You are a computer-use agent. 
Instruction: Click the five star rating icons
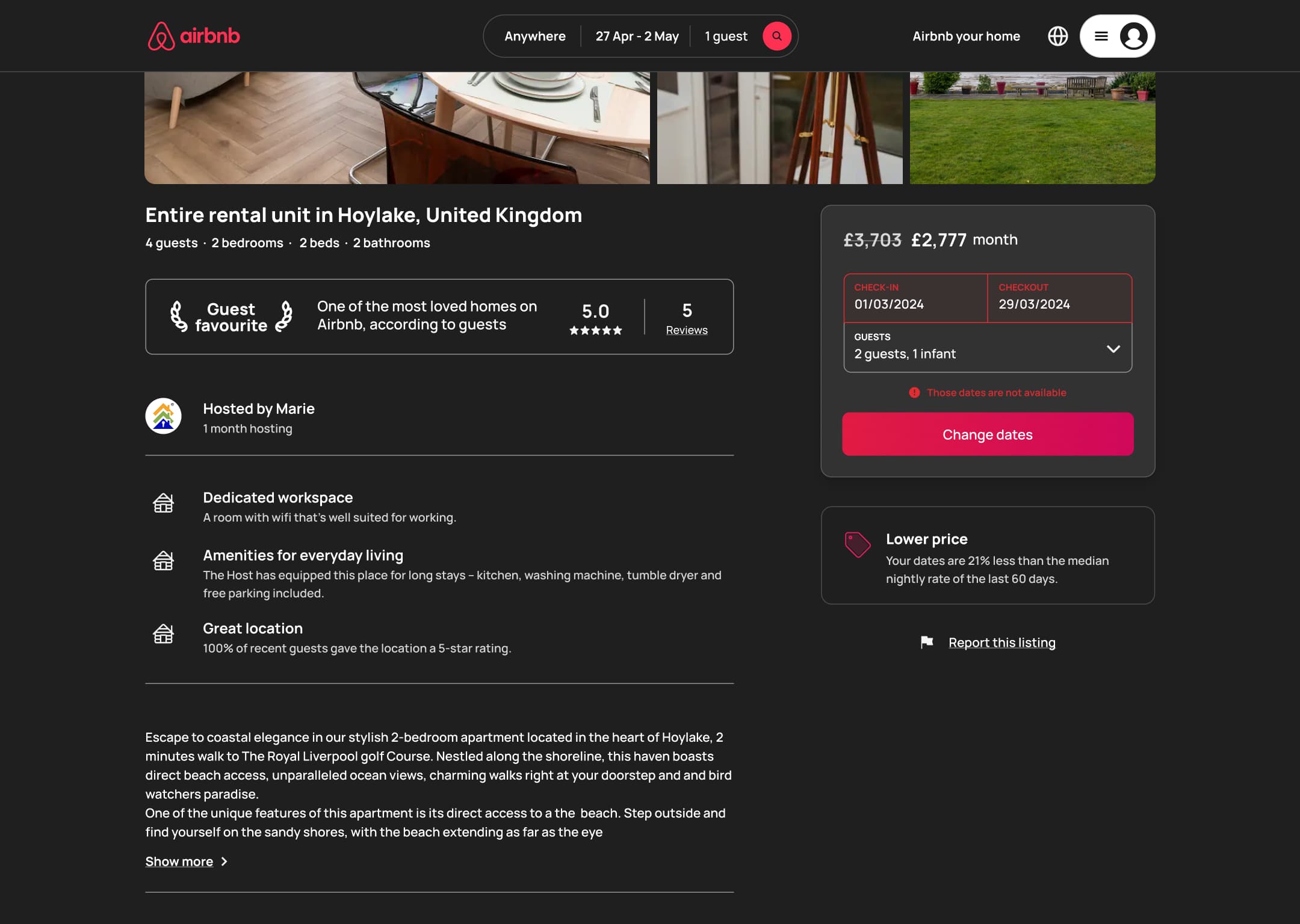[595, 330]
